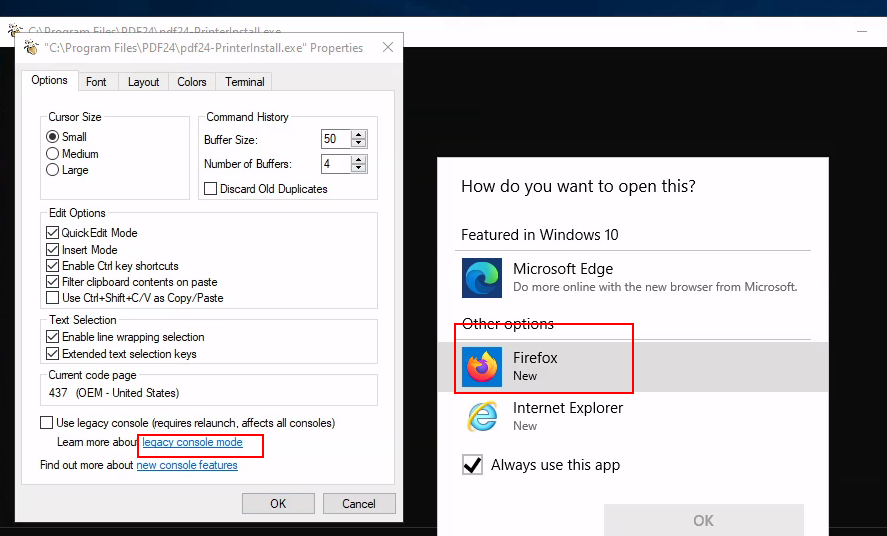Open the Font tab
Screen dimensions: 887x536
(x=96, y=82)
